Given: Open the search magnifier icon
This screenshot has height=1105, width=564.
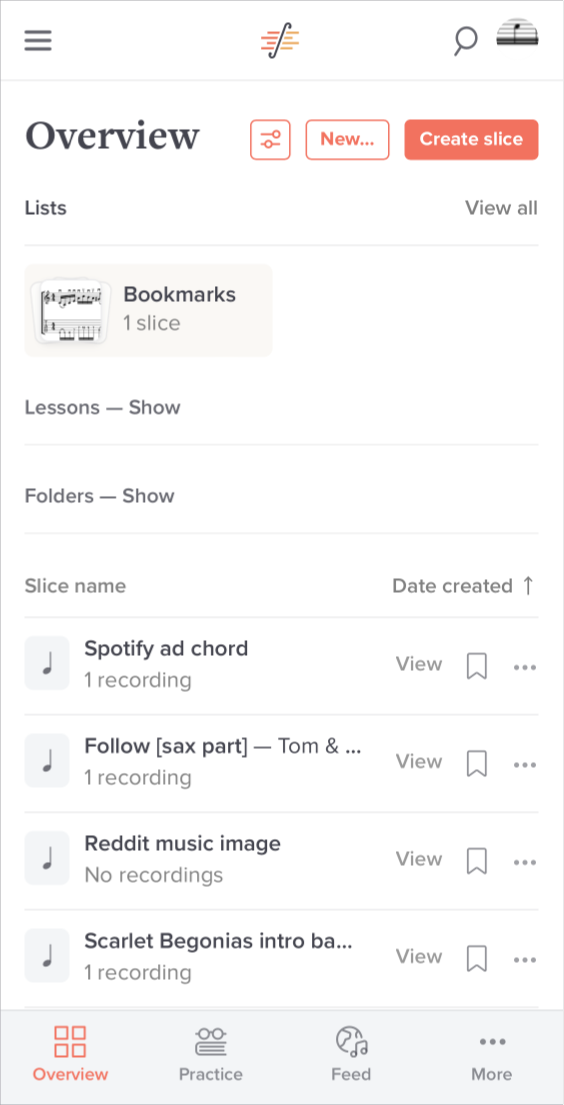Looking at the screenshot, I should (465, 41).
